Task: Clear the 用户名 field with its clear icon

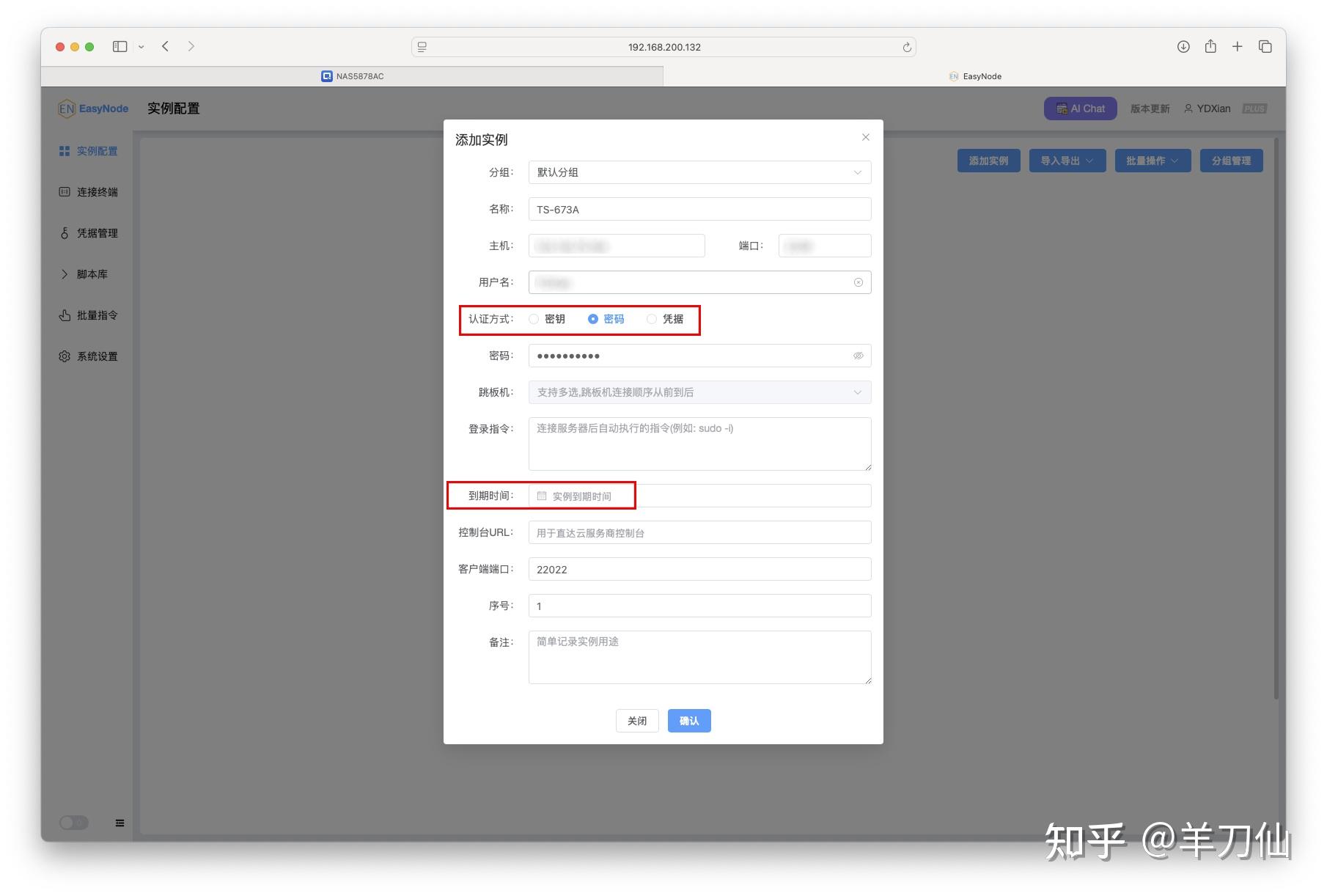Action: [857, 282]
